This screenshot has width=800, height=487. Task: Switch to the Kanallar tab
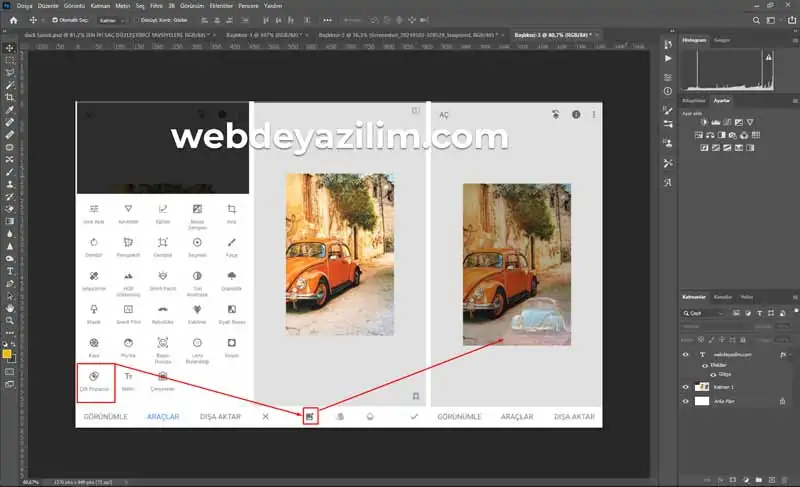(722, 297)
